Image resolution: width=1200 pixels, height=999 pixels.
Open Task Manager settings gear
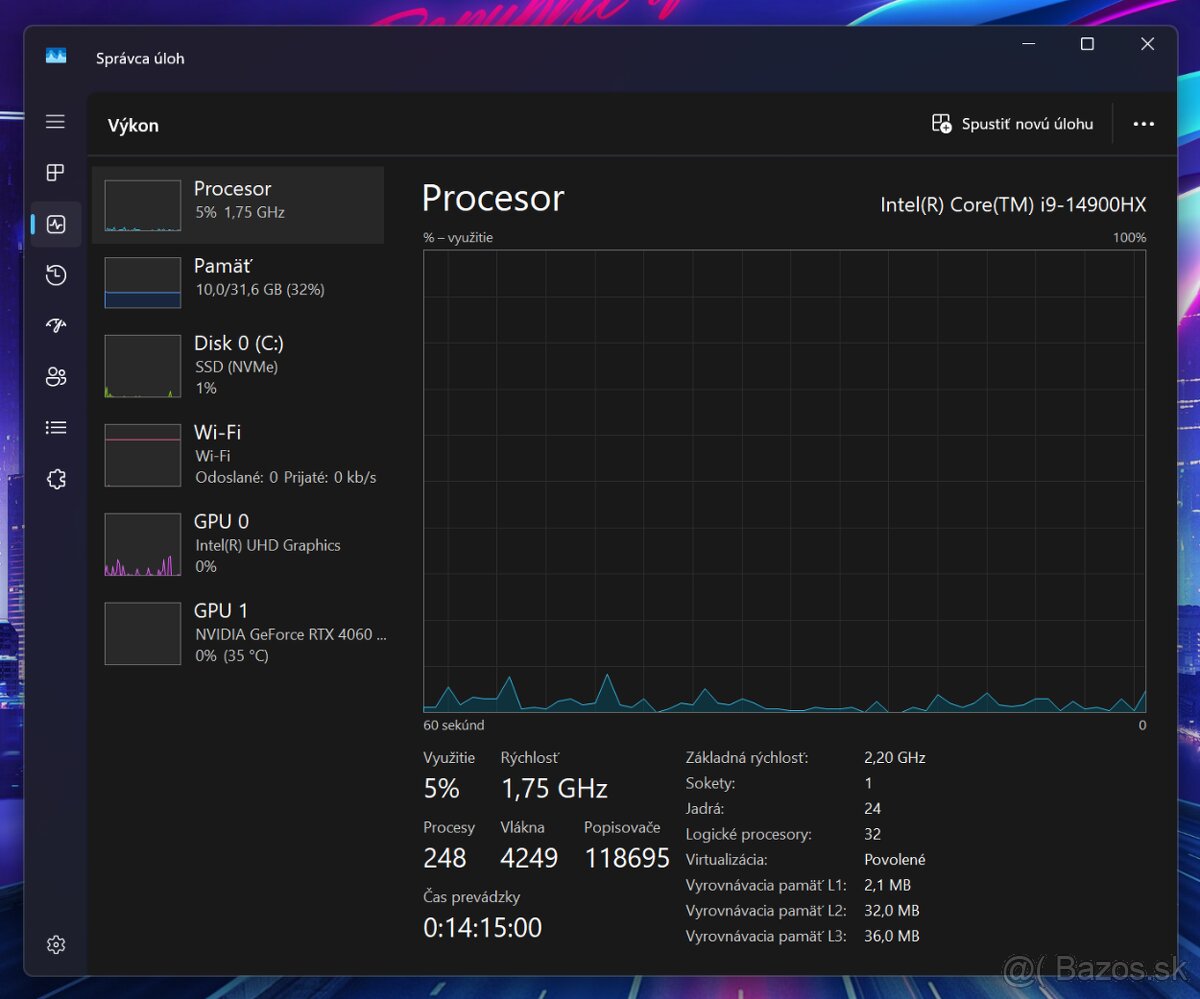click(55, 944)
